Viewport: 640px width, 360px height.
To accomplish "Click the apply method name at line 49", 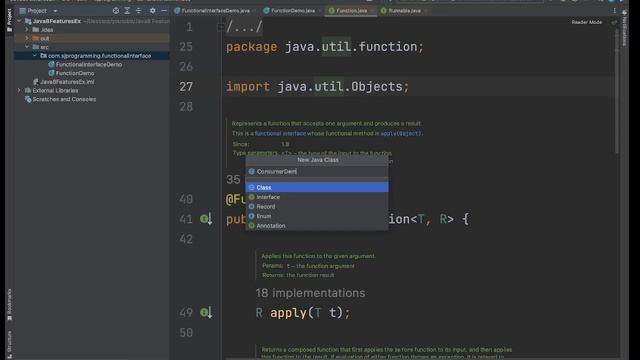I will 288,313.
